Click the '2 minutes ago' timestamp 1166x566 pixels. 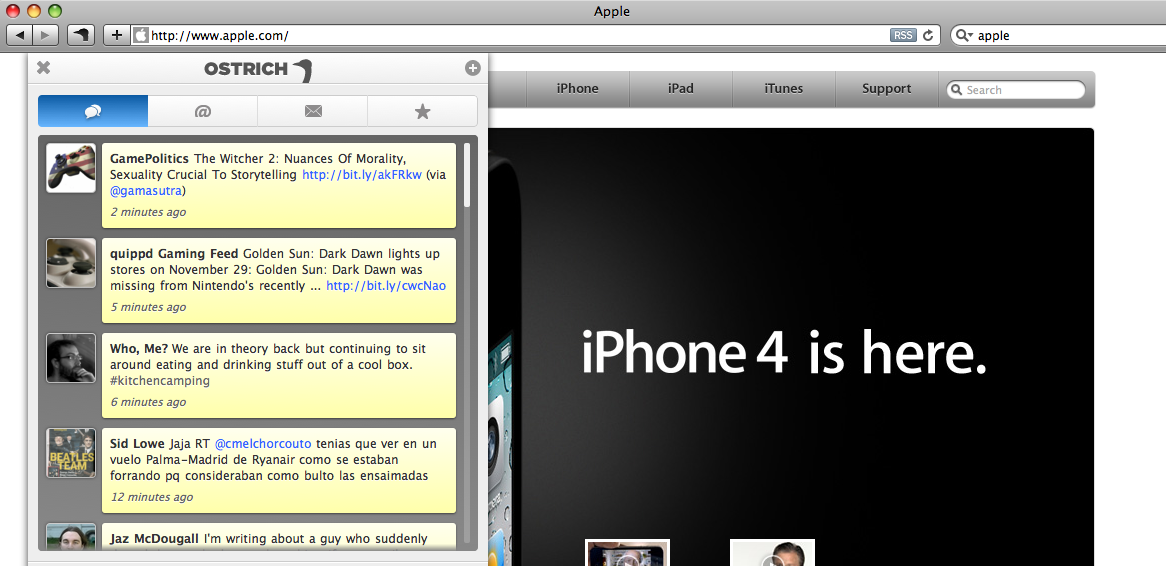[x=148, y=212]
